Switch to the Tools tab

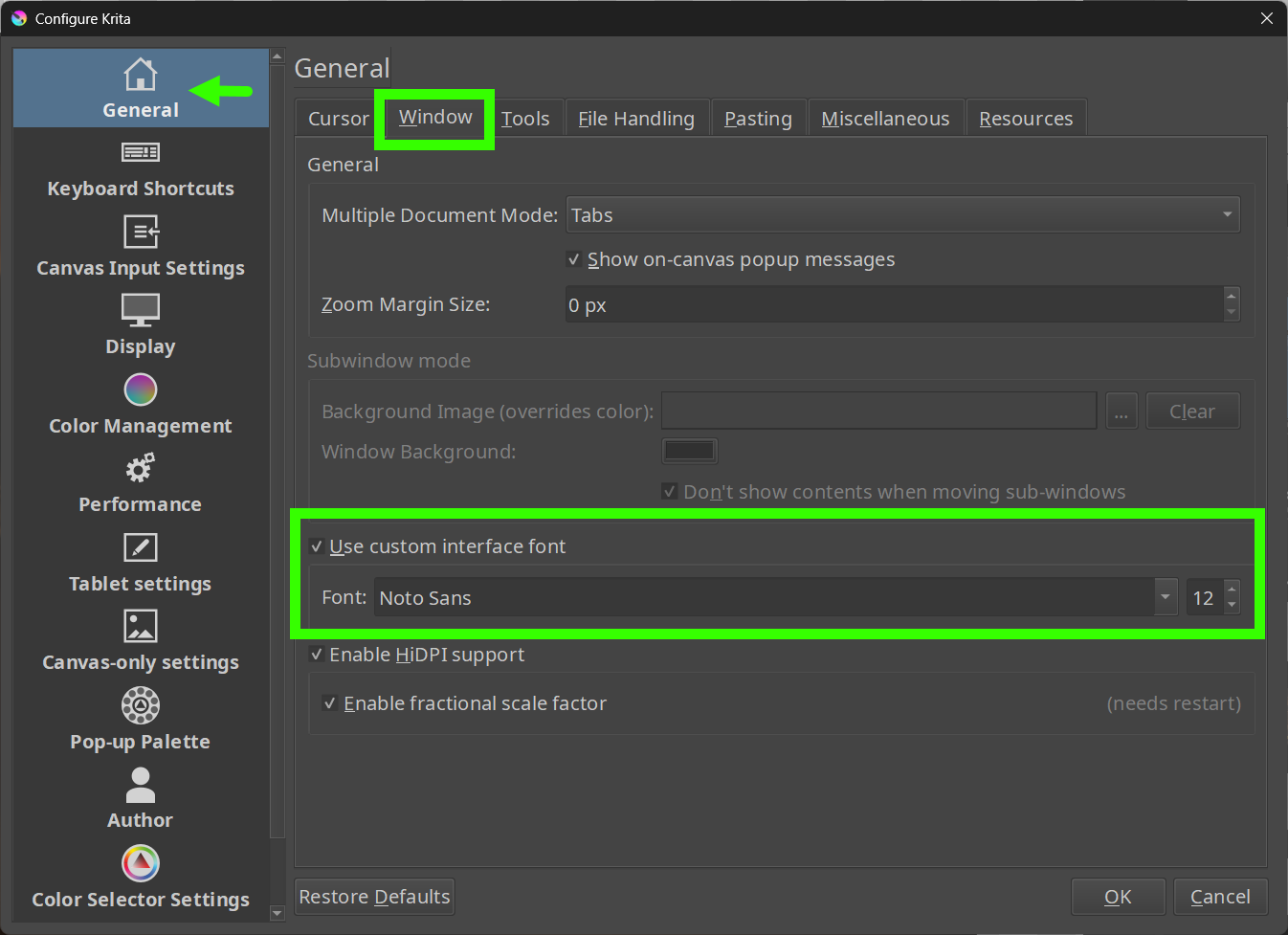coord(525,118)
